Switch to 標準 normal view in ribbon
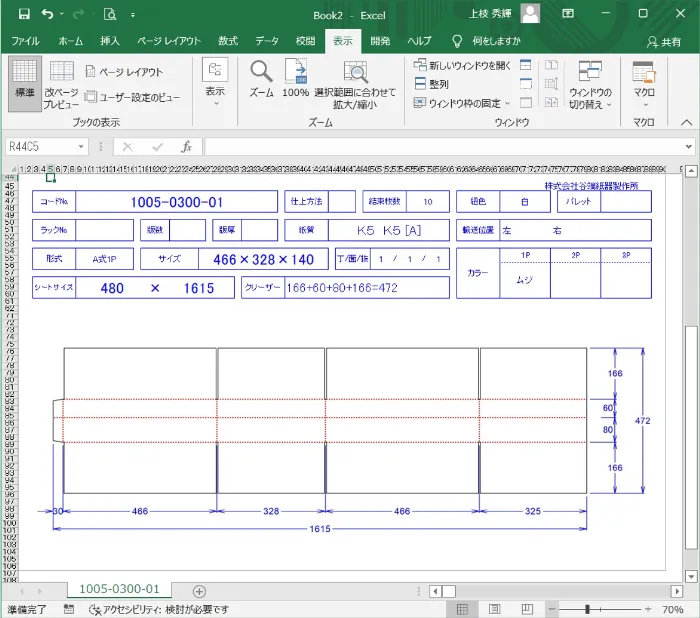The height and width of the screenshot is (618, 700). pos(24,78)
